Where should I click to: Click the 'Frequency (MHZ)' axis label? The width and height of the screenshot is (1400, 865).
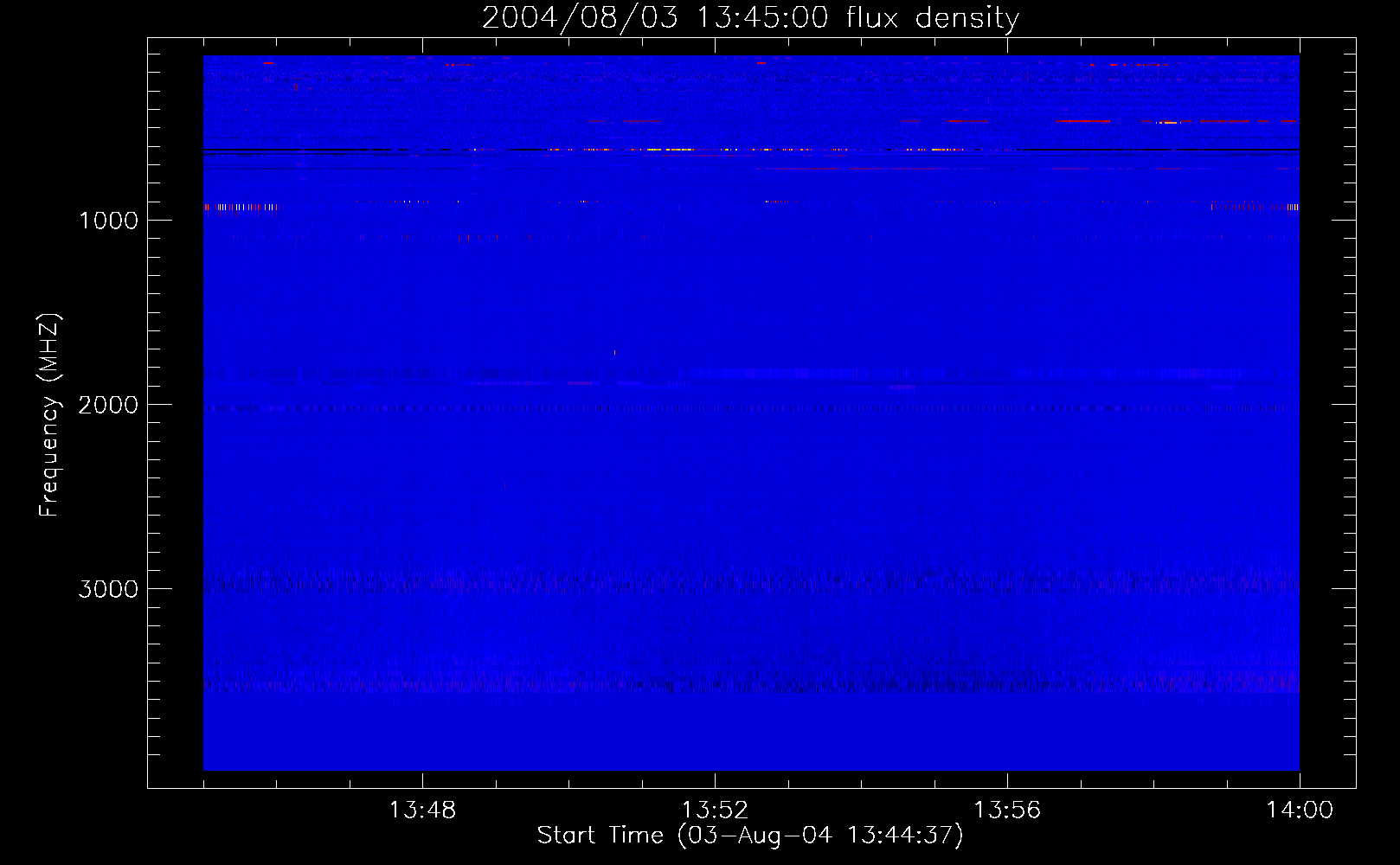49,415
